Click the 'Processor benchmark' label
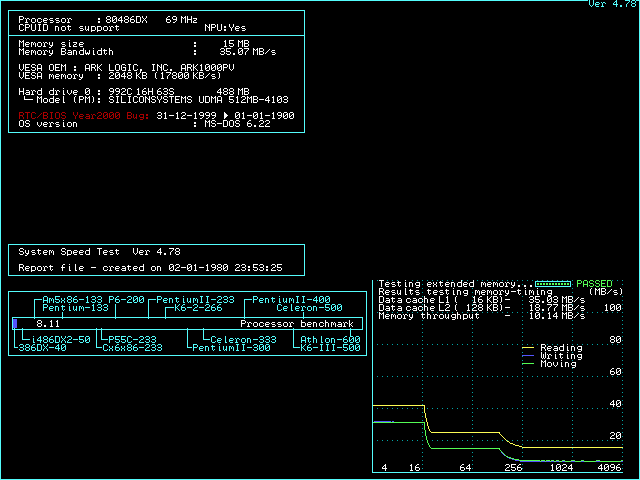This screenshot has height=480, width=640. coord(297,324)
